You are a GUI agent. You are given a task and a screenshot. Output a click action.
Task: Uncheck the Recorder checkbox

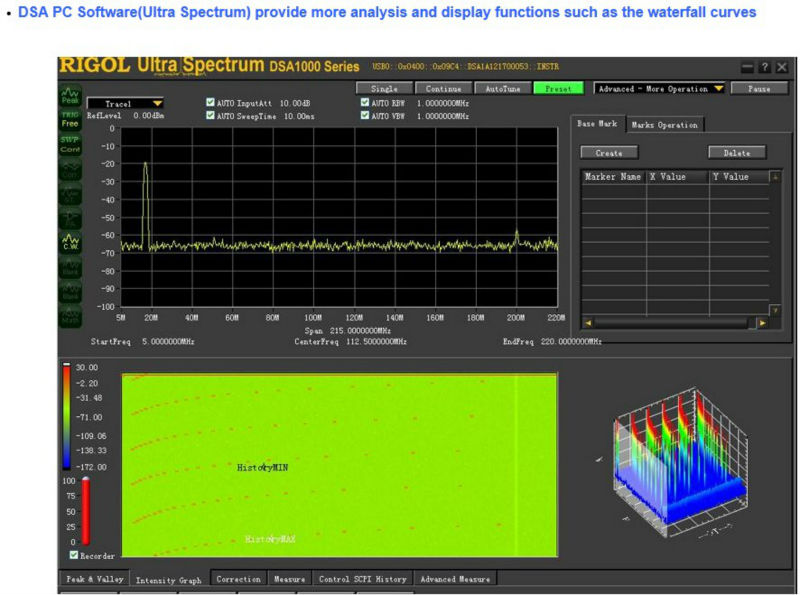pyautogui.click(x=74, y=555)
